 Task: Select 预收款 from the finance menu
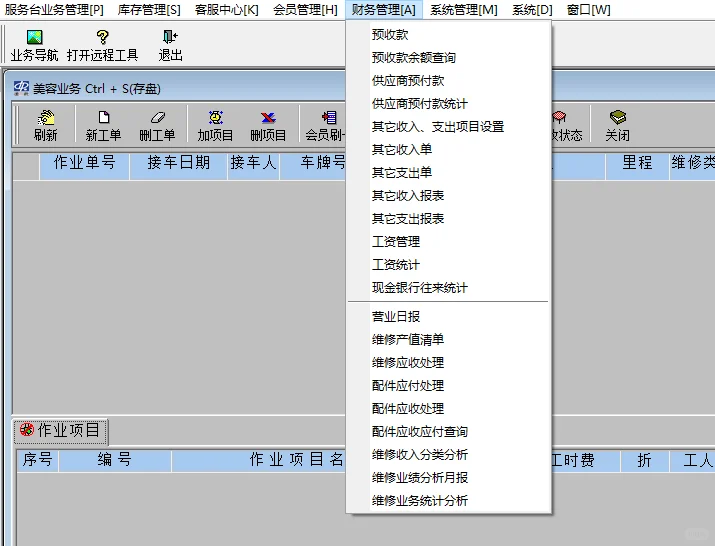pyautogui.click(x=449, y=35)
